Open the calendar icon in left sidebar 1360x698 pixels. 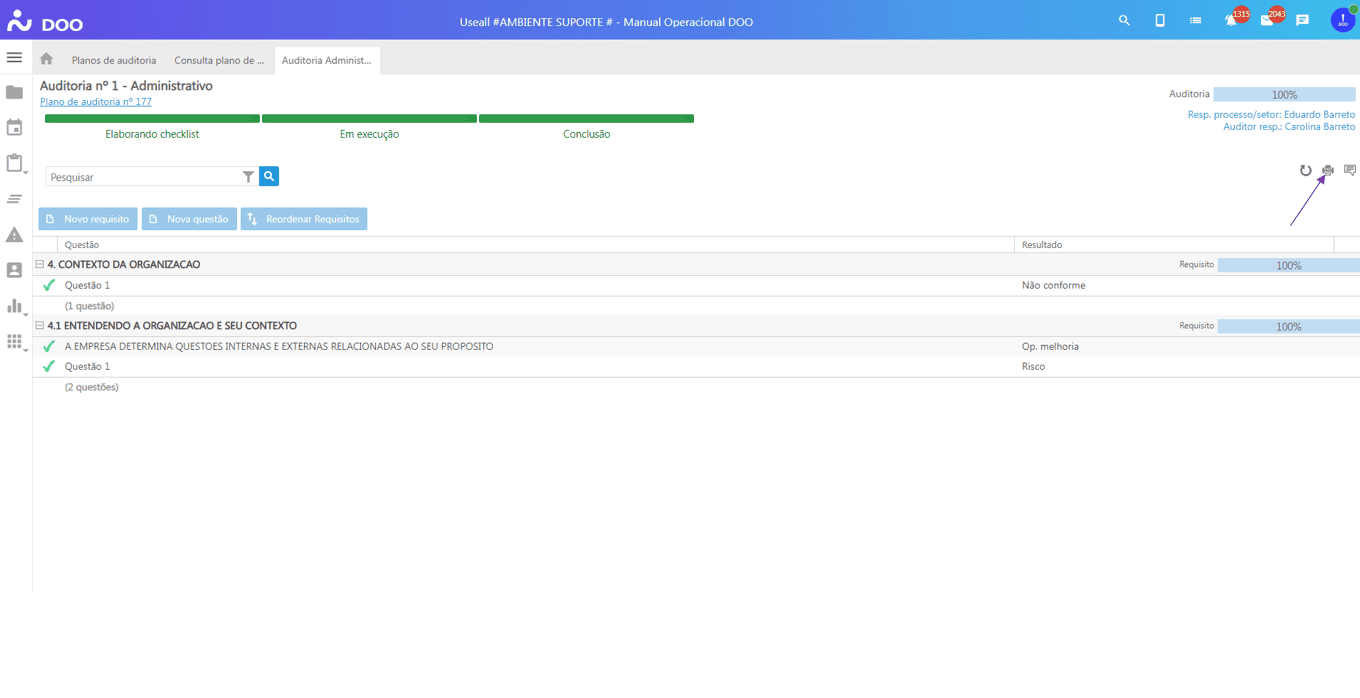point(14,127)
